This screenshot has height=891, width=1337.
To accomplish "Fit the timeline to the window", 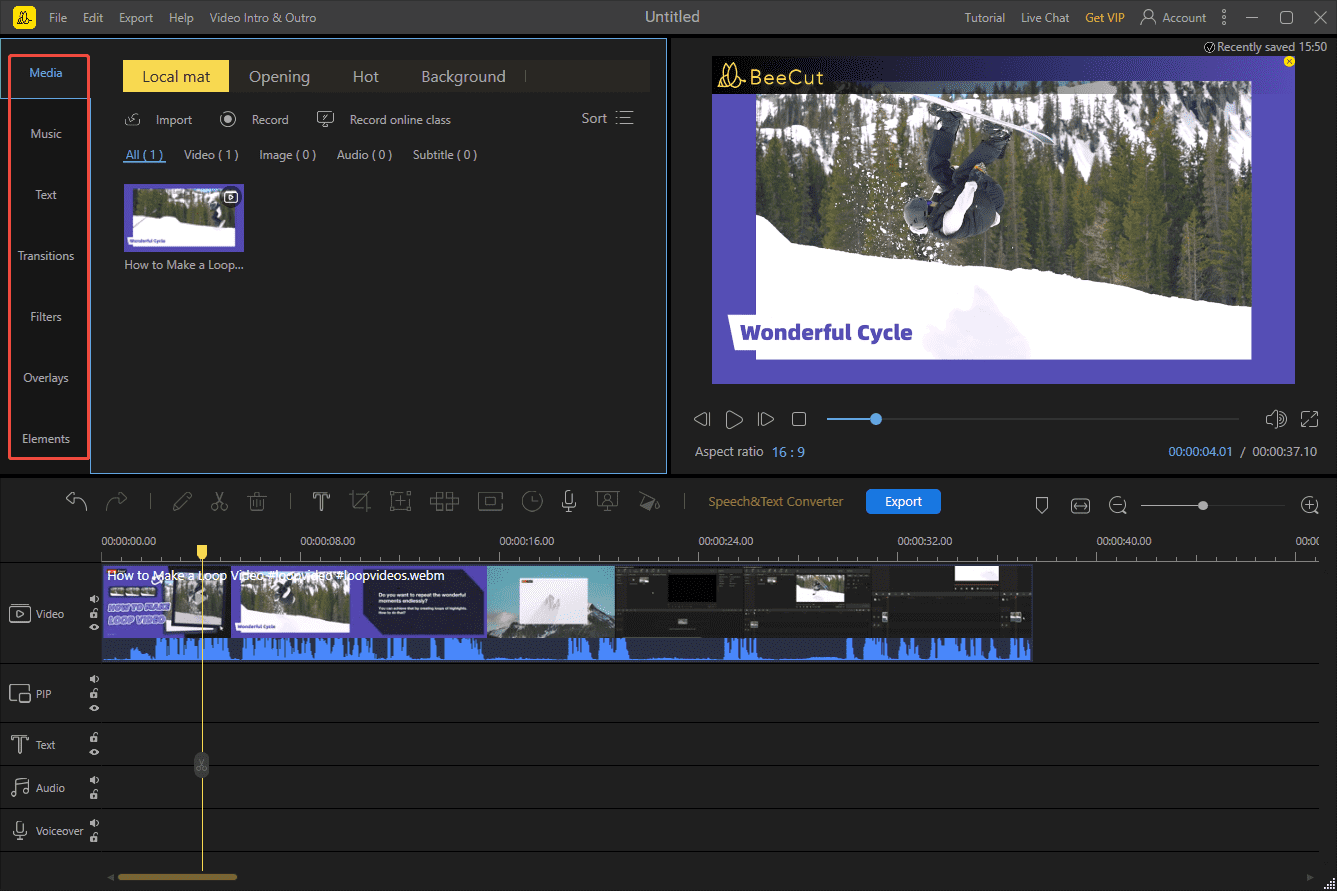I will [x=1080, y=506].
